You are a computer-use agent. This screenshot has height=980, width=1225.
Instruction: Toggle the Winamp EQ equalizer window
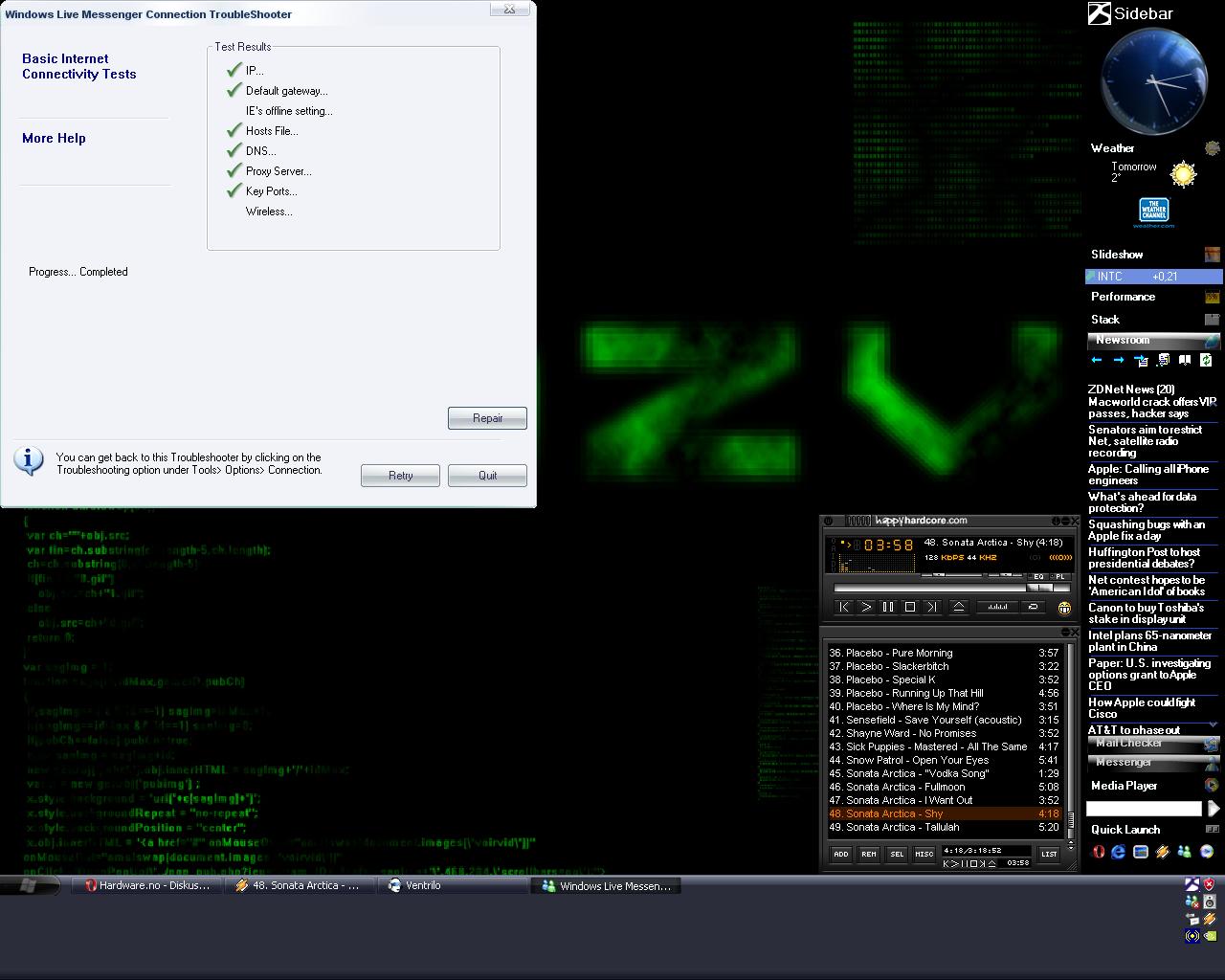pyautogui.click(x=1039, y=576)
